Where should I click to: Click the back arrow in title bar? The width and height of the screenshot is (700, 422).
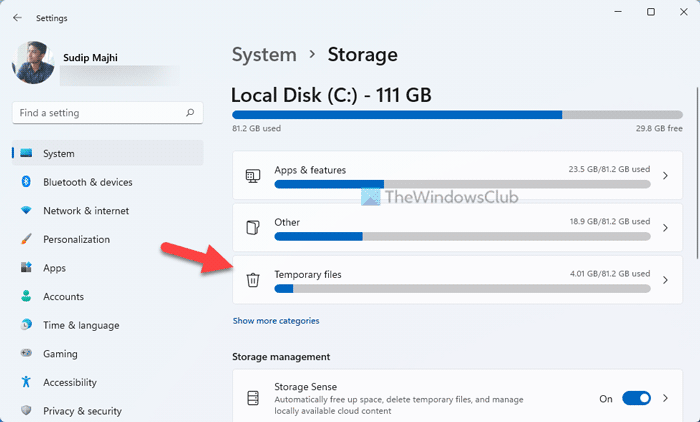(17, 17)
